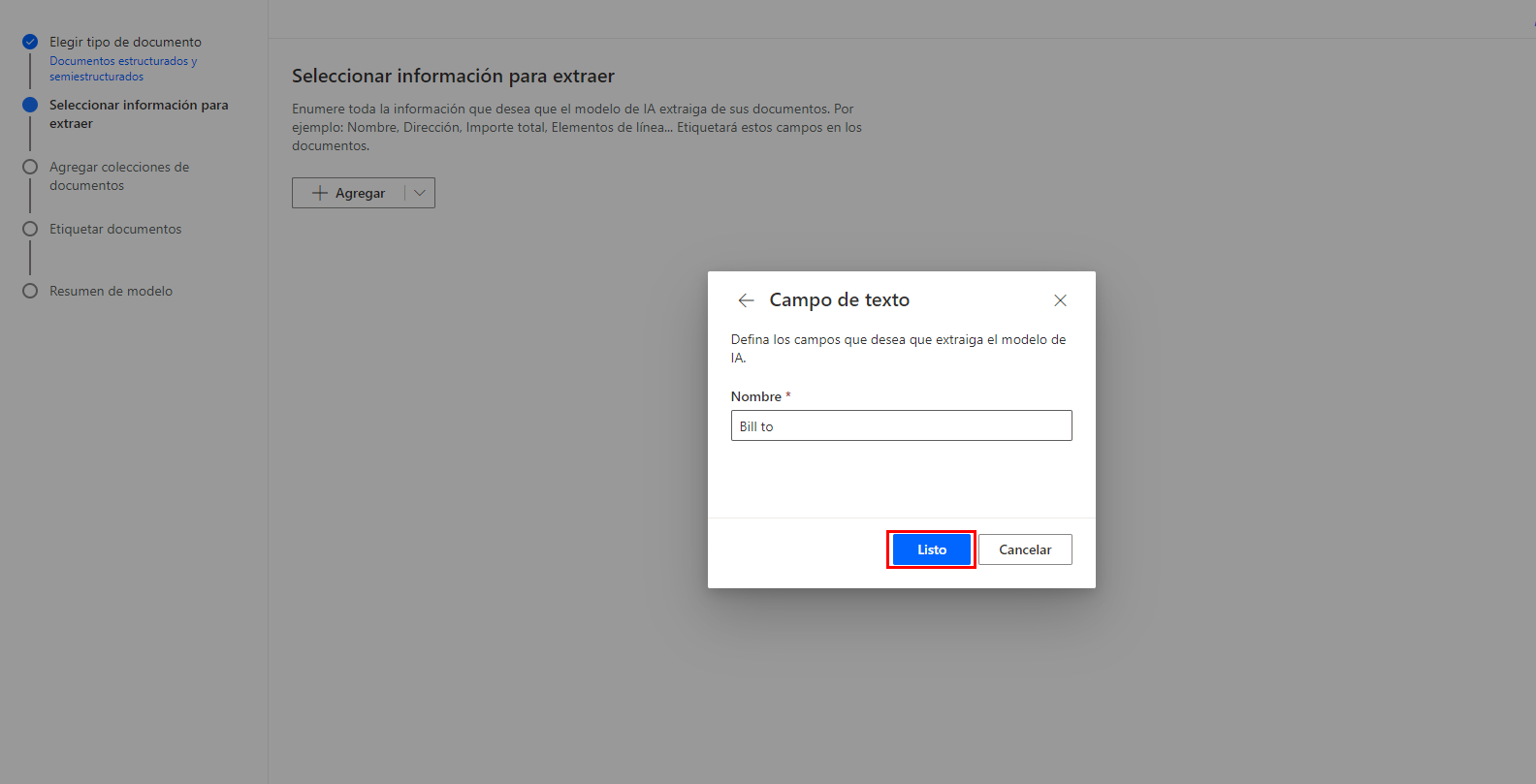The width and height of the screenshot is (1536, 784).
Task: Confirm the field with the Listo button
Action: (x=931, y=549)
